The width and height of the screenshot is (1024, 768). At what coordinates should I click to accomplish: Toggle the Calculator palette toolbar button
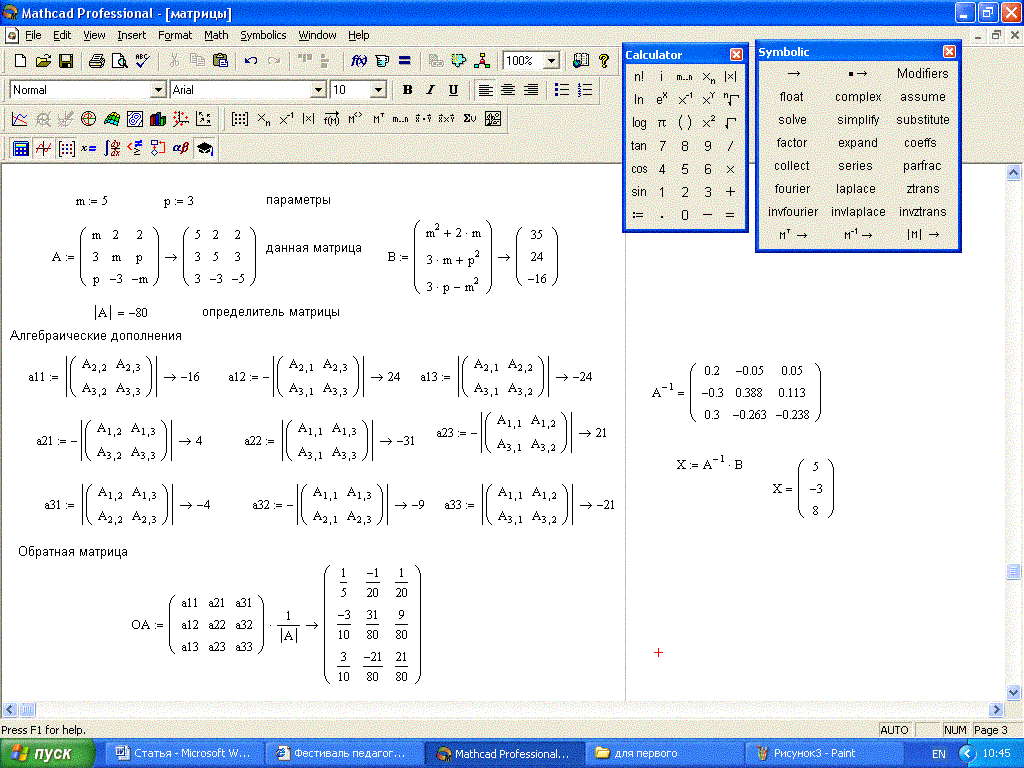point(20,149)
